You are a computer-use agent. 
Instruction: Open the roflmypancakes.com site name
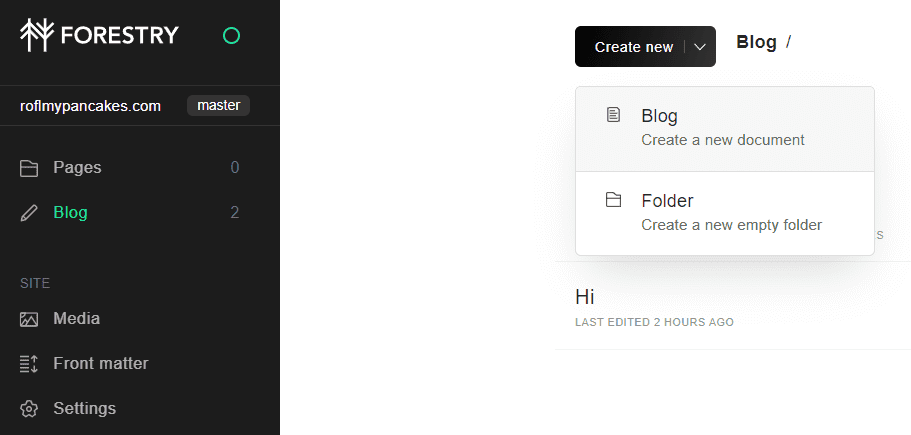coord(90,106)
